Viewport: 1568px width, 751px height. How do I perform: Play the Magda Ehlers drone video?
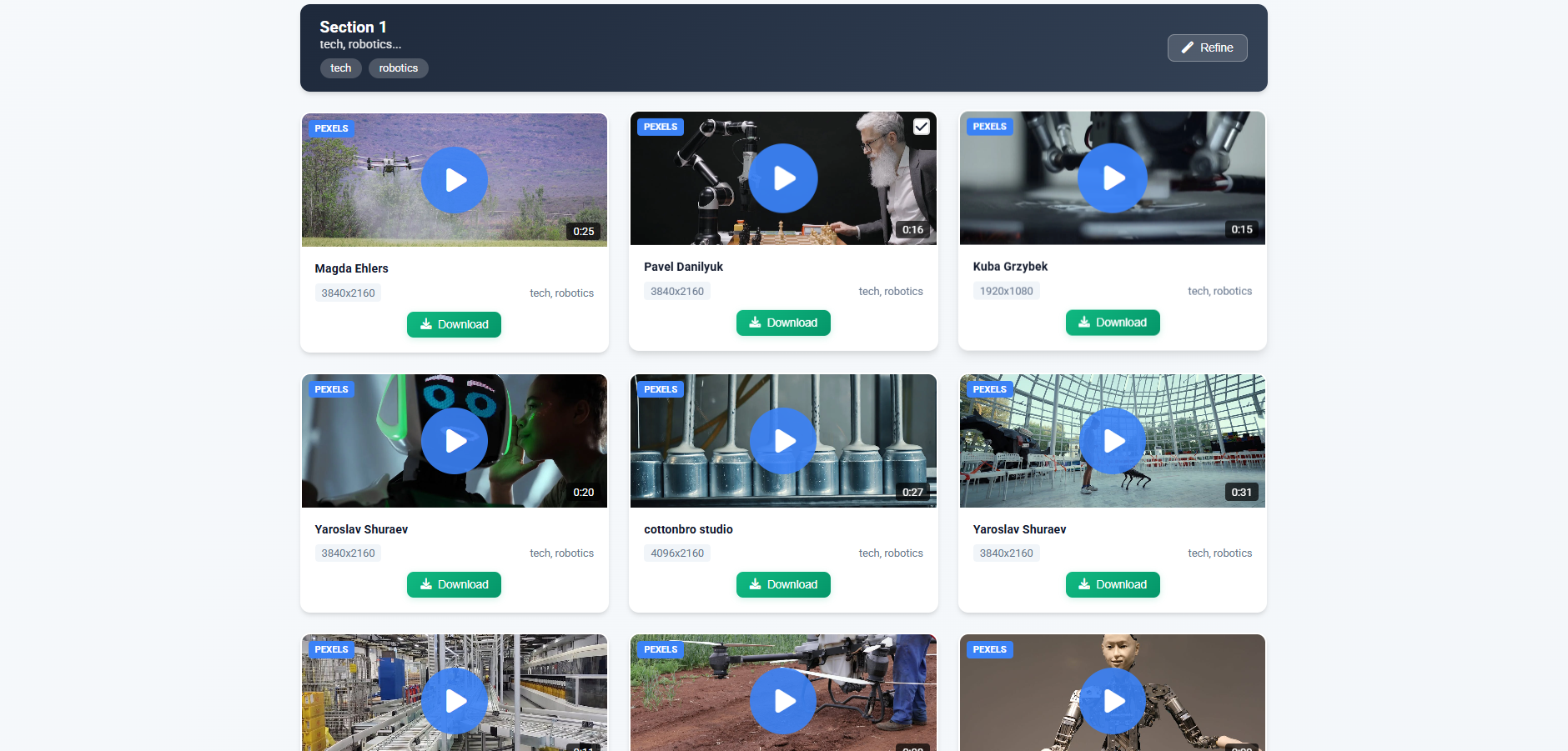tap(455, 180)
